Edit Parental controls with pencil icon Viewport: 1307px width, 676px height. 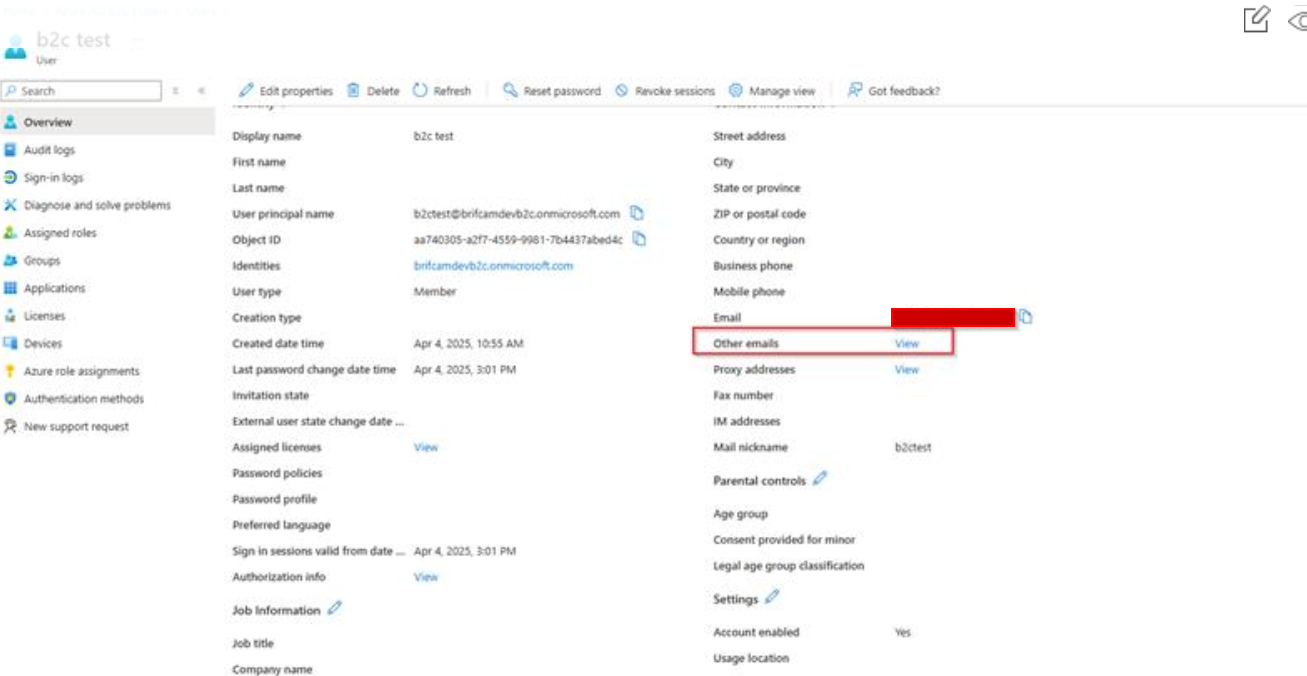[x=820, y=479]
